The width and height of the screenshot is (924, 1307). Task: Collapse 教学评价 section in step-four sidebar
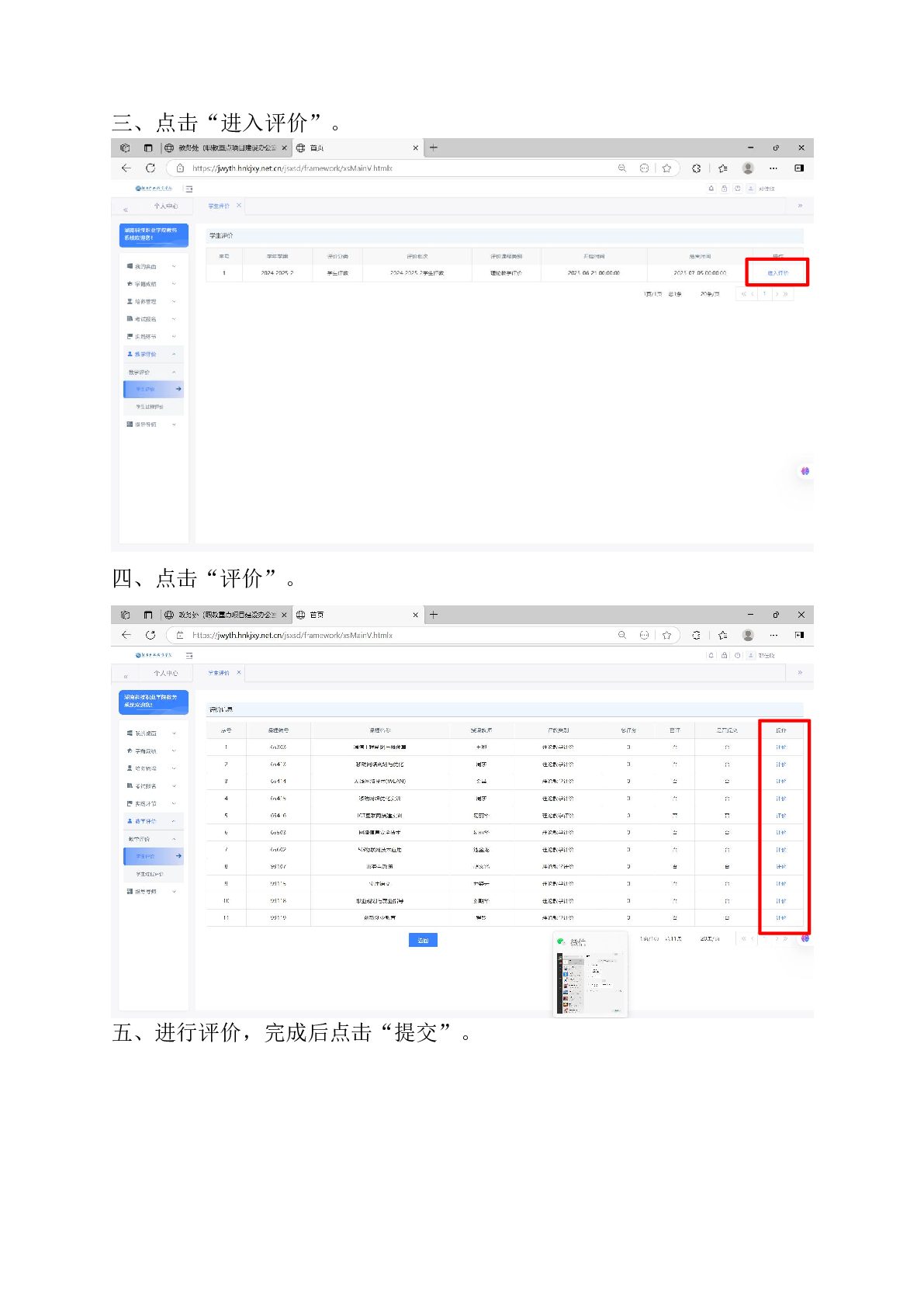[151, 821]
